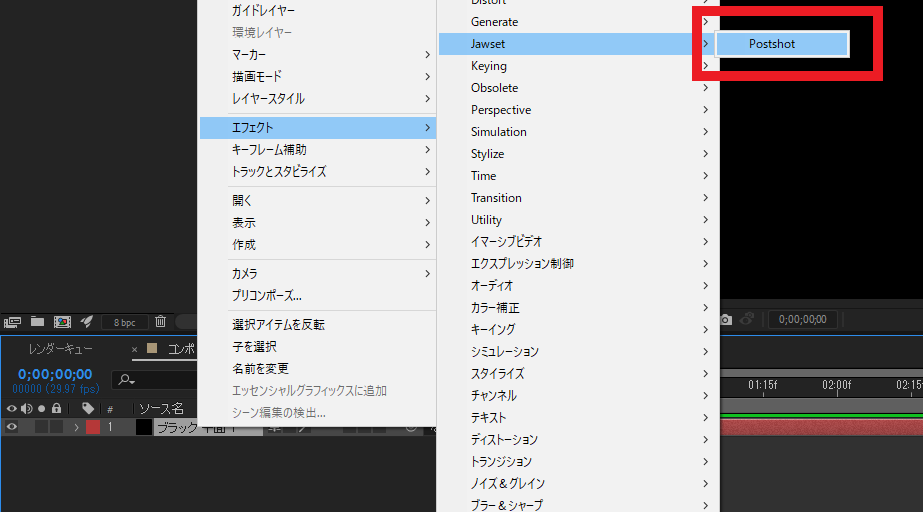Click the ソース名 column header
This screenshot has height=512, width=923.
tap(161, 408)
